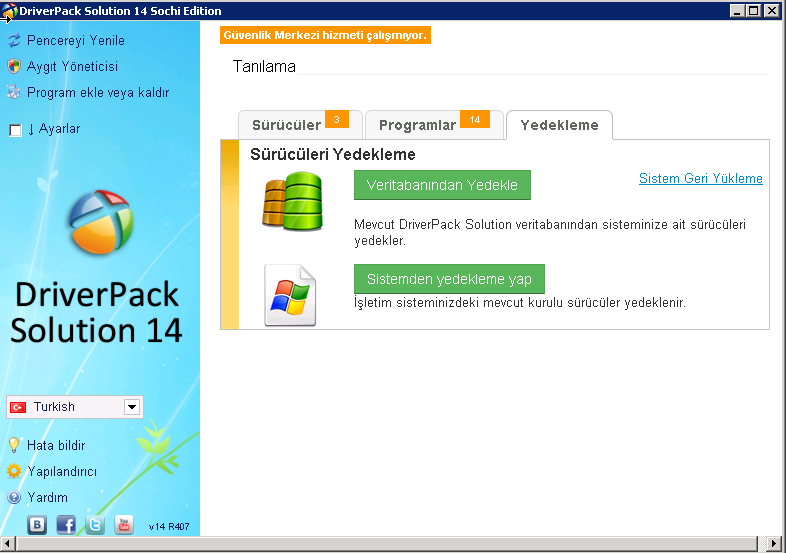786x553 pixels.
Task: Click the horizontal scrollbar right arrow
Action: (x=774, y=543)
